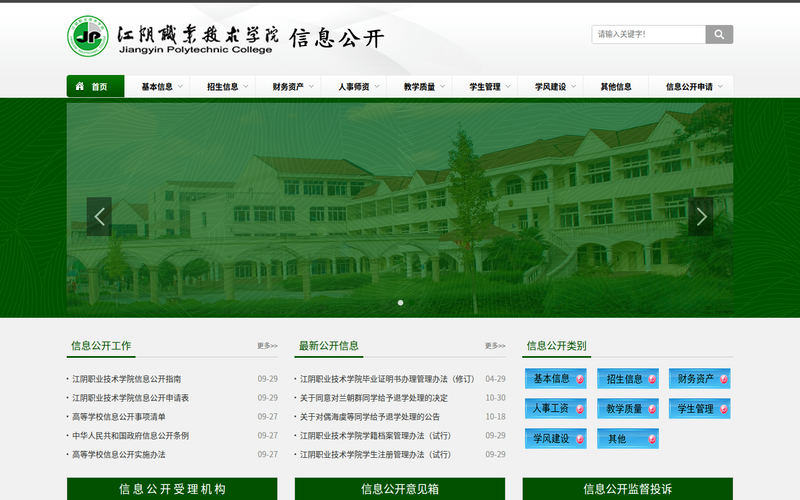Screen dimensions: 800x500
Task: Click 更多 link for 信息公开工作
Action: (x=267, y=346)
